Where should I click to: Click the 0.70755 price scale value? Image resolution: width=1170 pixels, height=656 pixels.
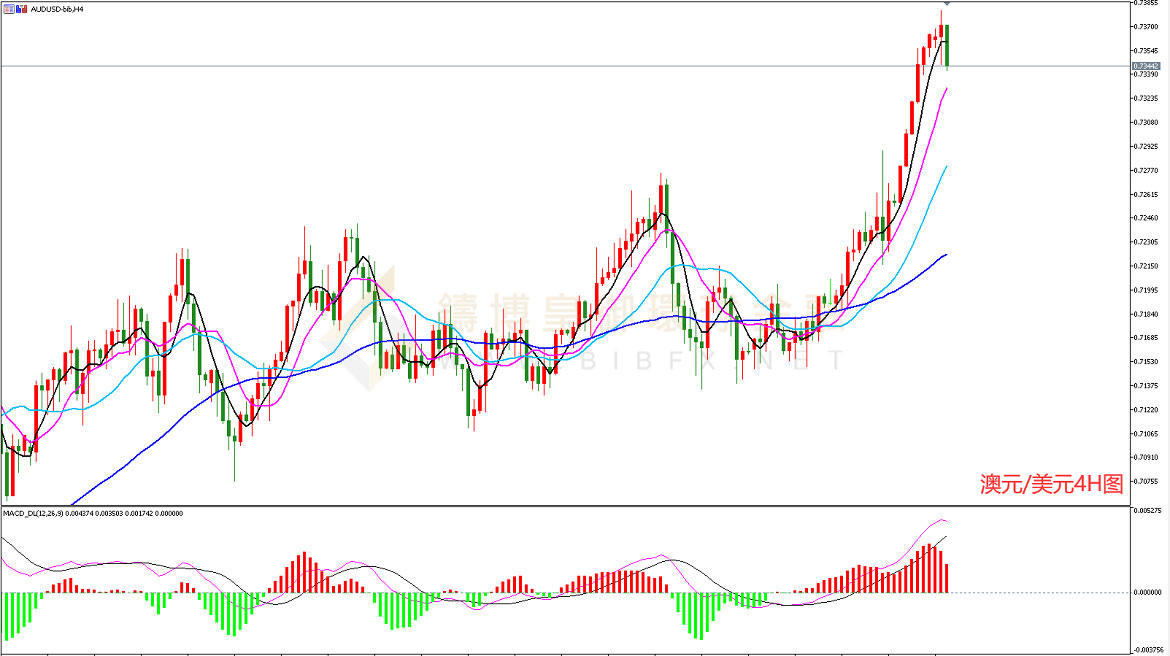(1147, 482)
